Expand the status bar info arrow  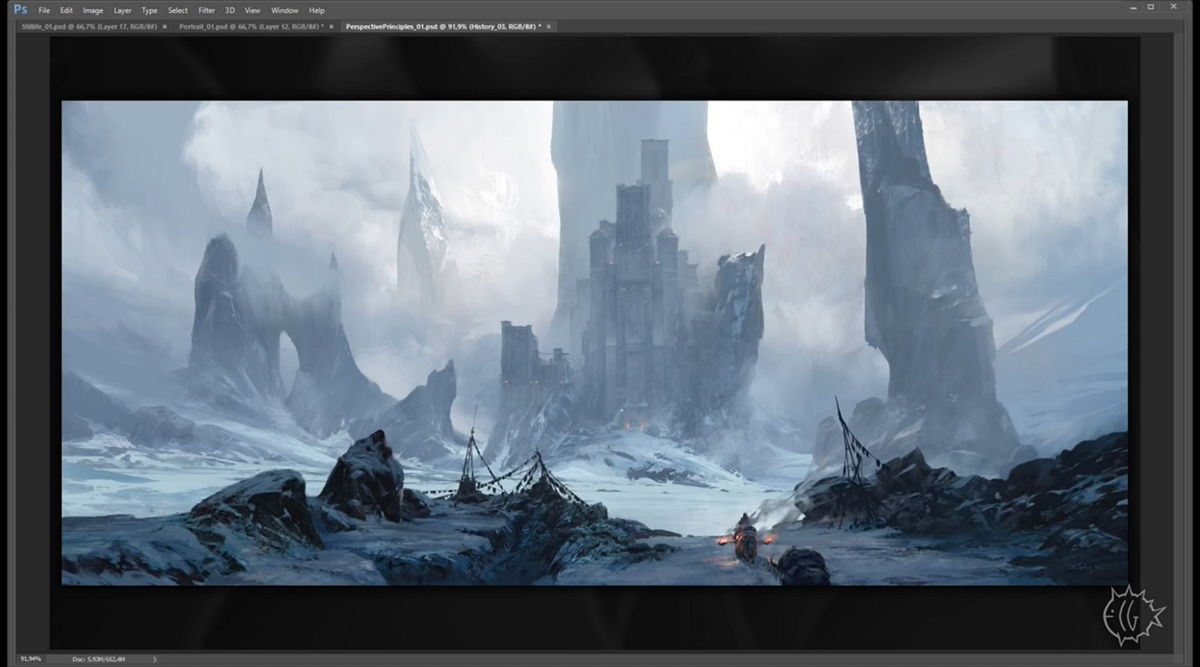[x=153, y=659]
